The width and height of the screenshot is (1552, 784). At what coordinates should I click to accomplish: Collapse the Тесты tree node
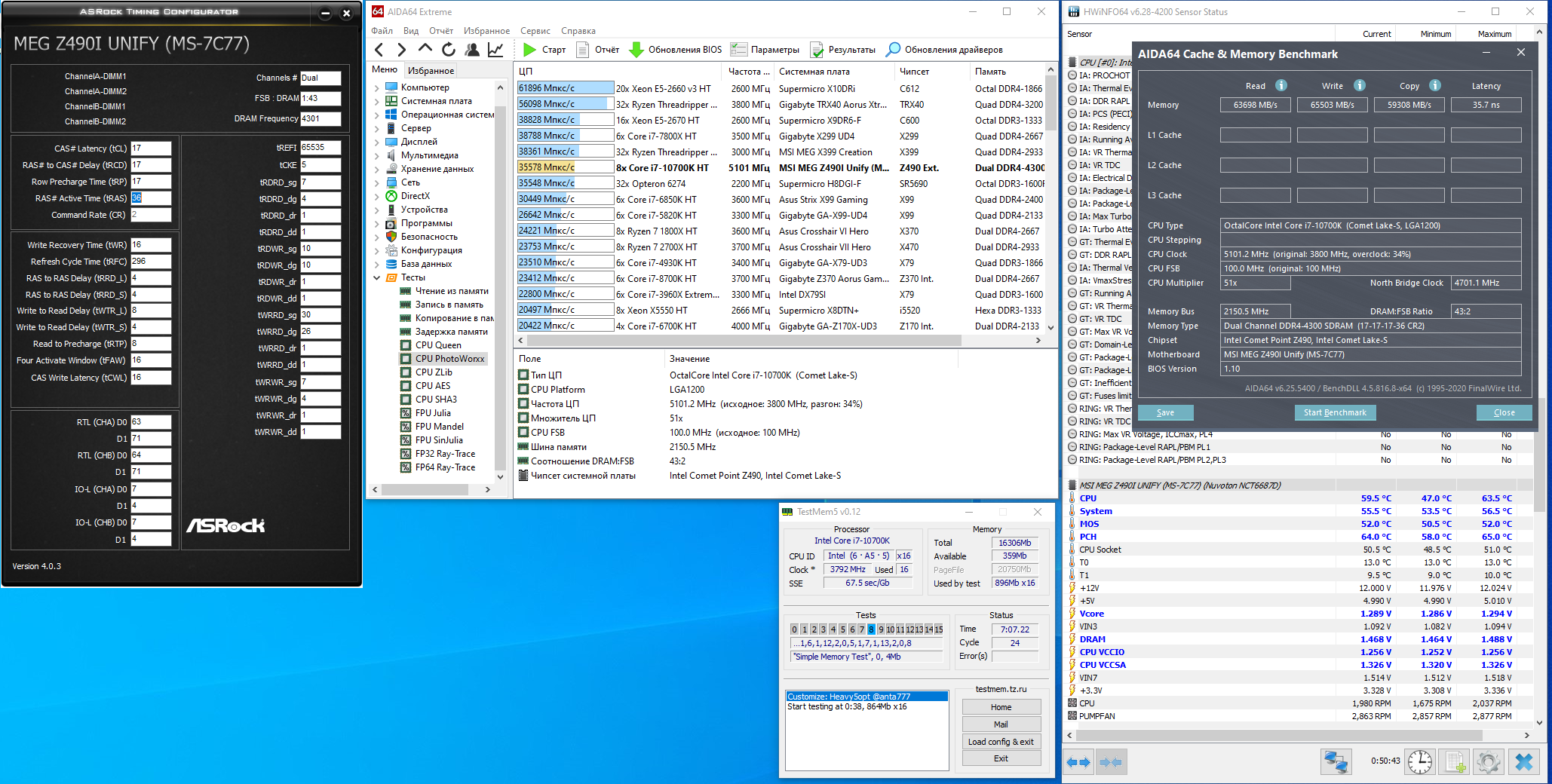(x=377, y=277)
